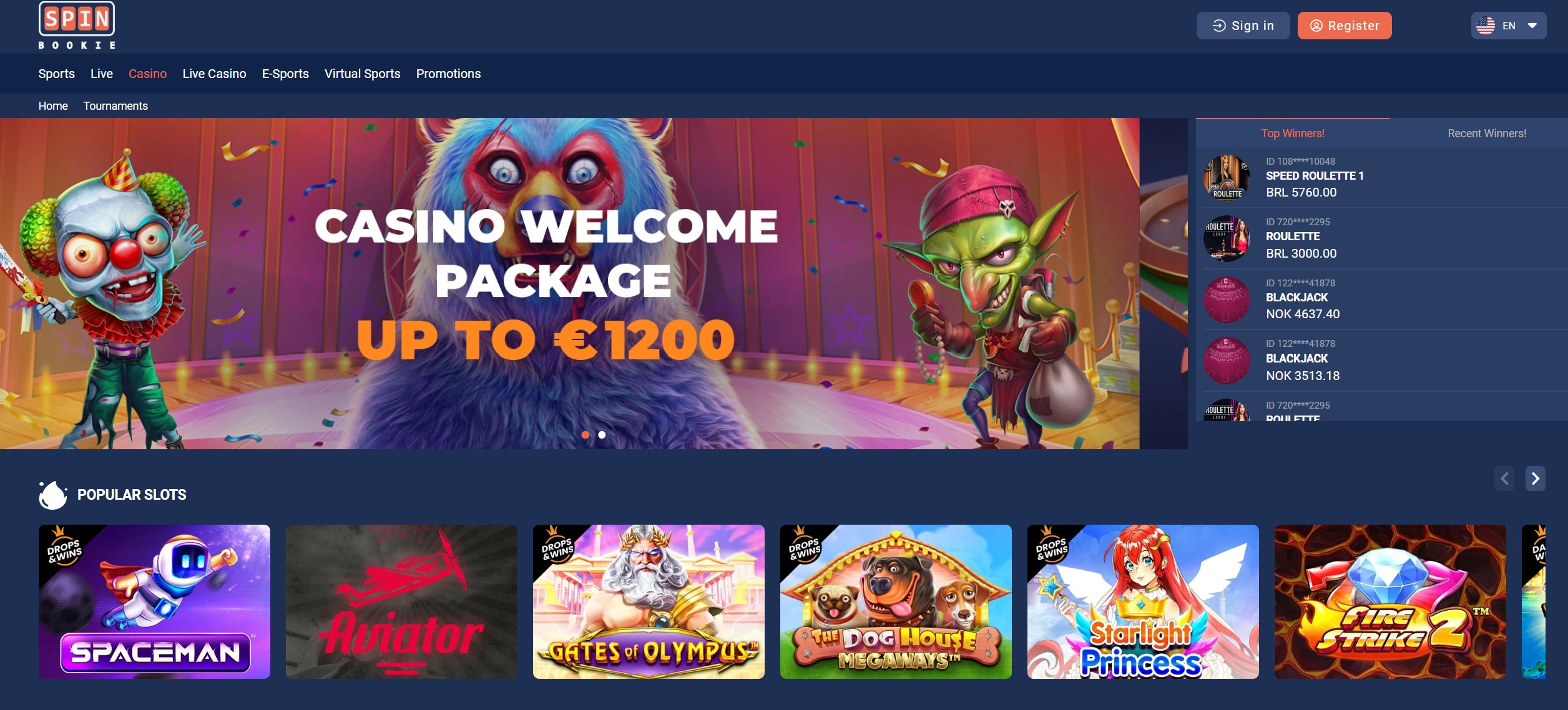The width and height of the screenshot is (1568, 710).
Task: Open the Live Casino menu item
Action: (x=214, y=74)
